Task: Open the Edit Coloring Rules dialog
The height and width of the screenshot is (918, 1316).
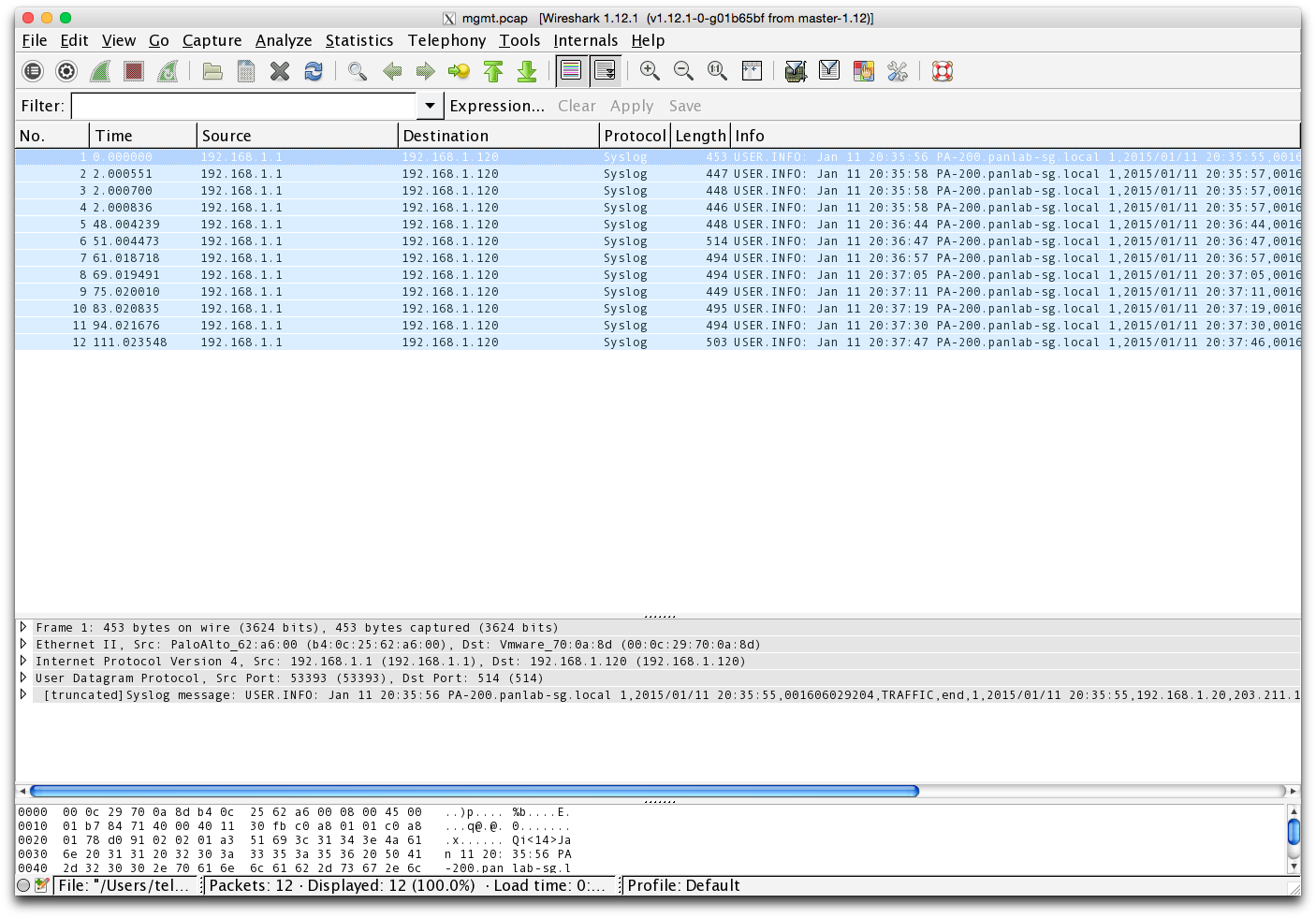Action: tap(863, 70)
